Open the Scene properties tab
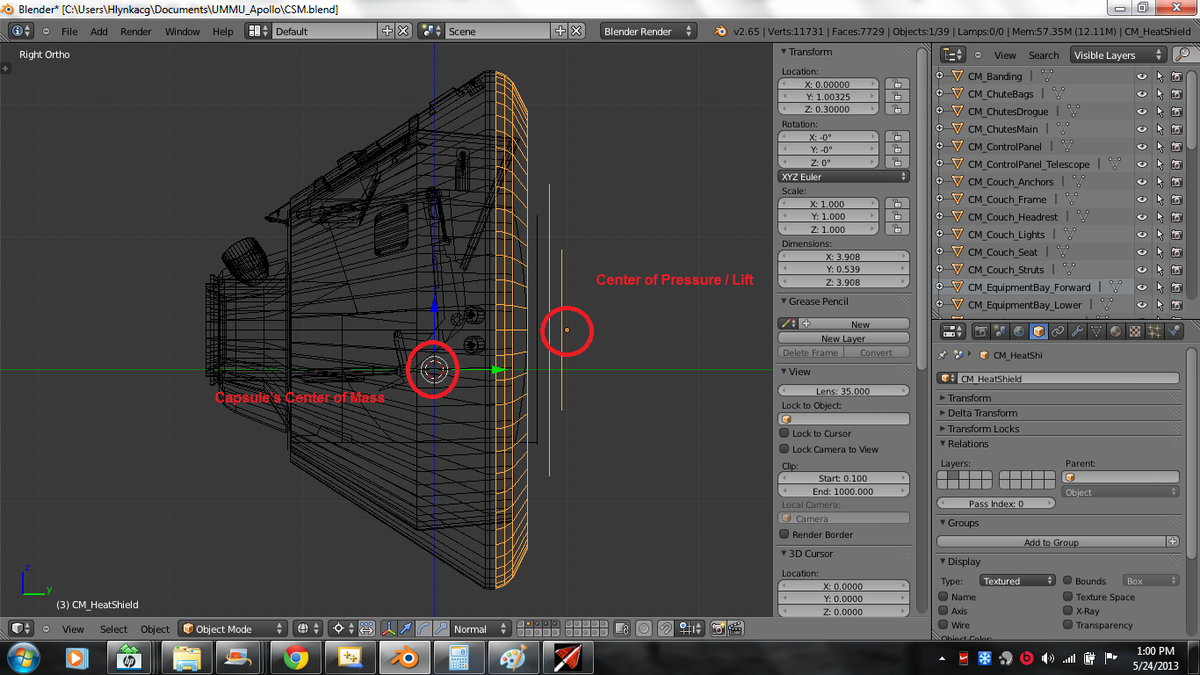 tap(1000, 331)
